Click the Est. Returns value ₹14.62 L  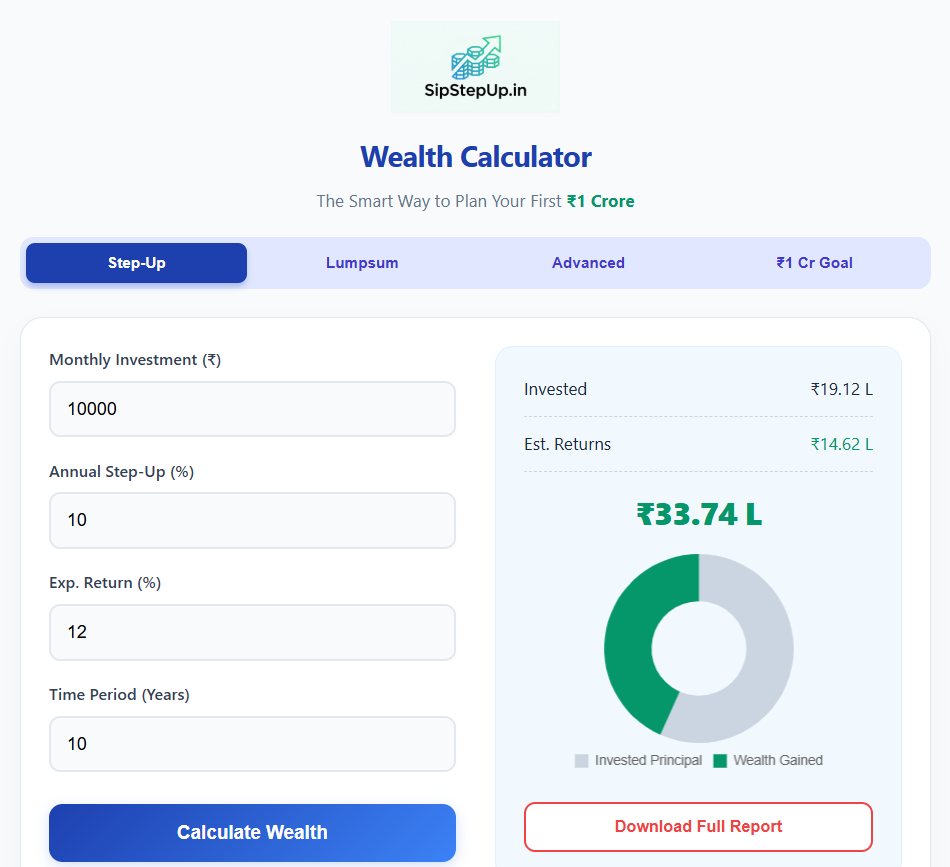[842, 444]
